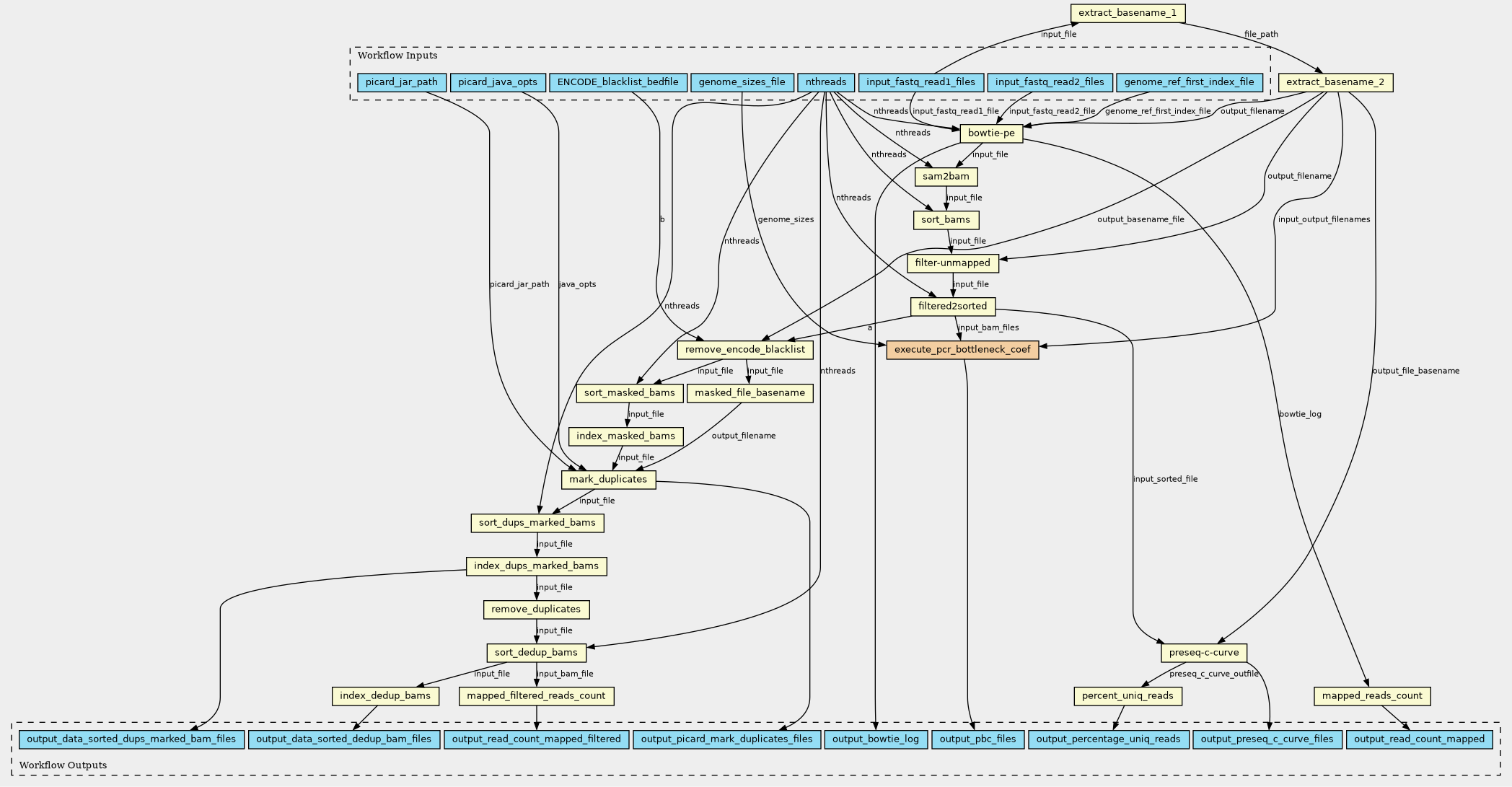The image size is (1512, 787).
Task: Click the remove_encode_blacklist node
Action: pos(744,350)
